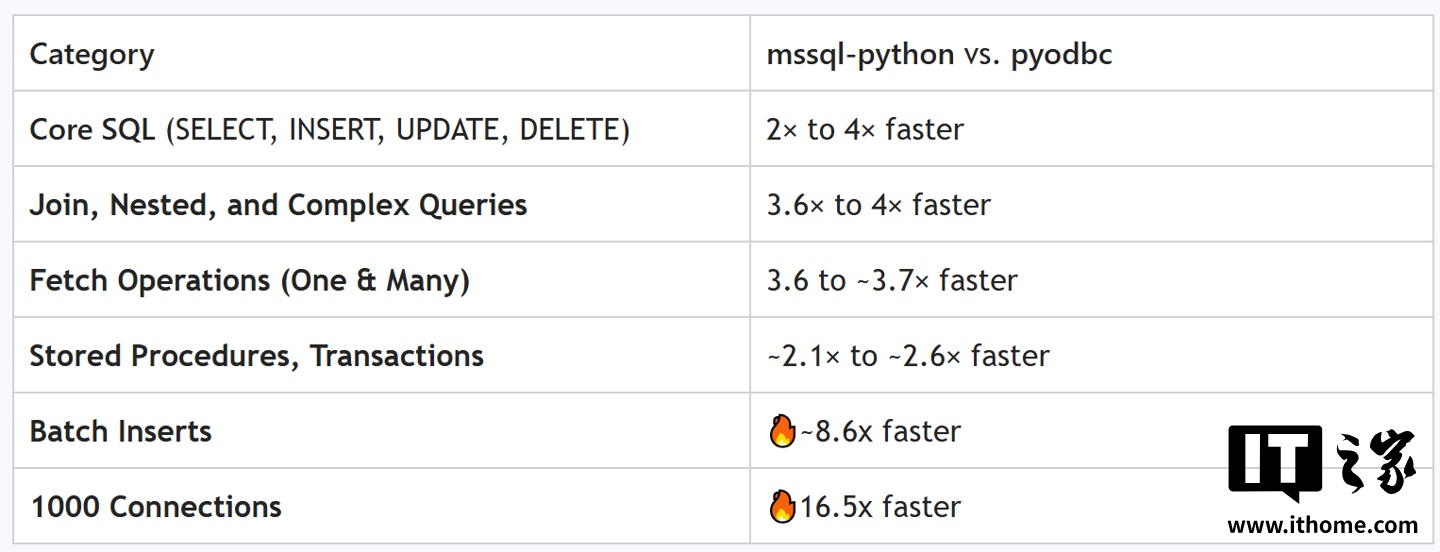Select the Batch Inserts row label
Viewport: 1440px width, 552px height.
click(121, 432)
